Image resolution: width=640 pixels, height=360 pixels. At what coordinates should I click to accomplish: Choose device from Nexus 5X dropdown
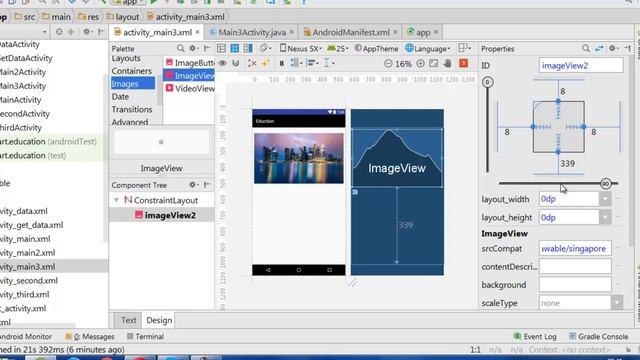(x=300, y=49)
